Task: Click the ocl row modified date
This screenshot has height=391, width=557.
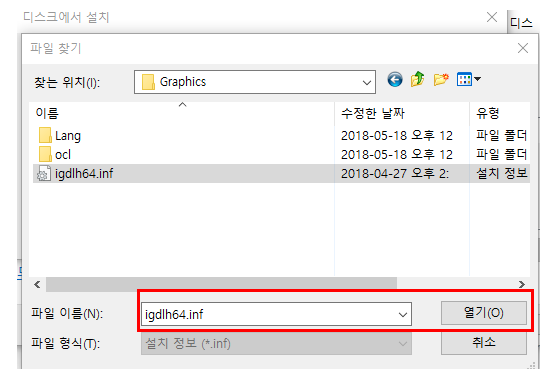Action: point(396,154)
